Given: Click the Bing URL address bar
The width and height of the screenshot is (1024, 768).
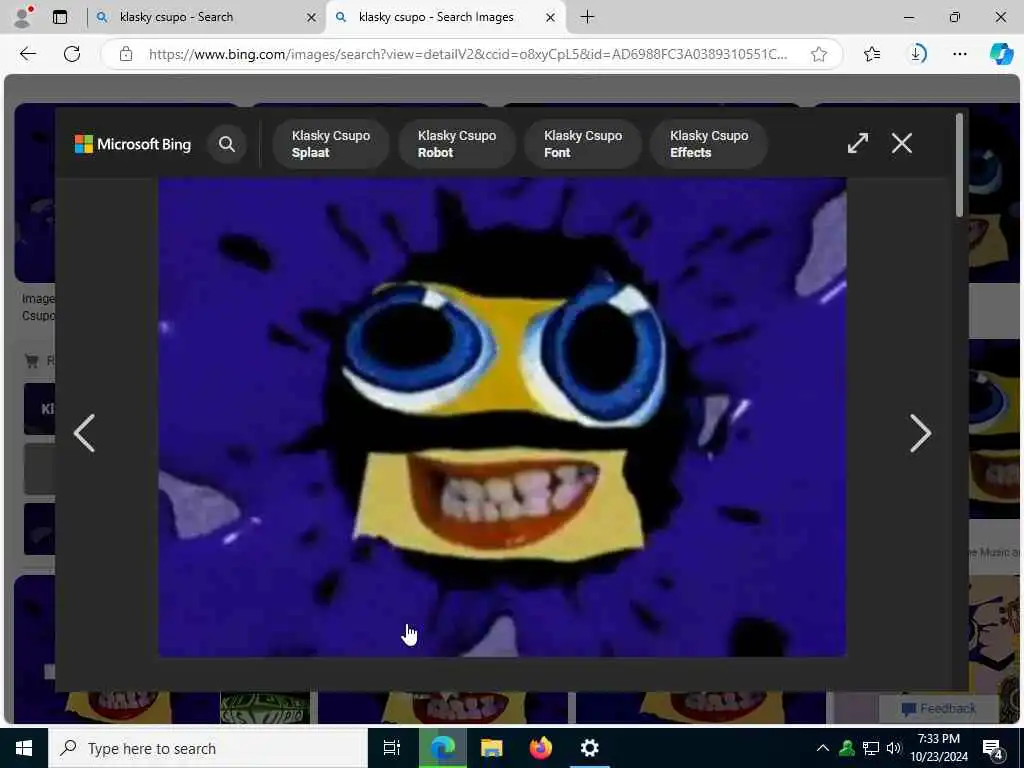Looking at the screenshot, I should [468, 54].
